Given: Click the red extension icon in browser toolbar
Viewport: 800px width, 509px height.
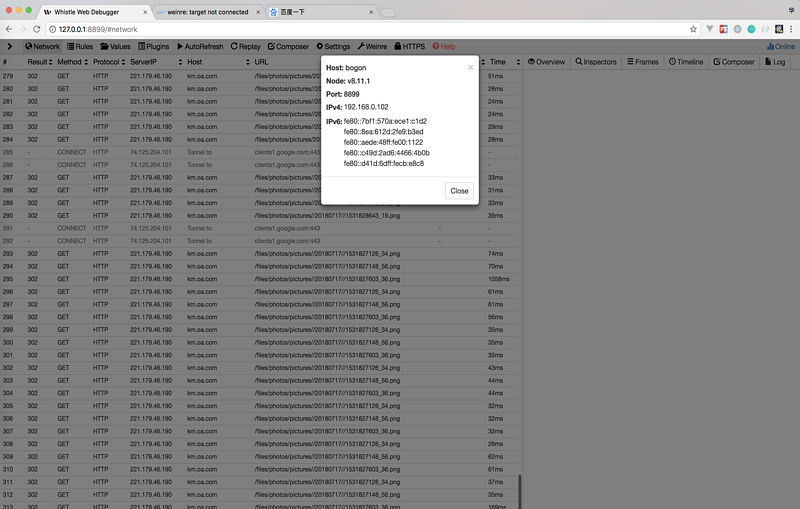Looking at the screenshot, I should [723, 29].
